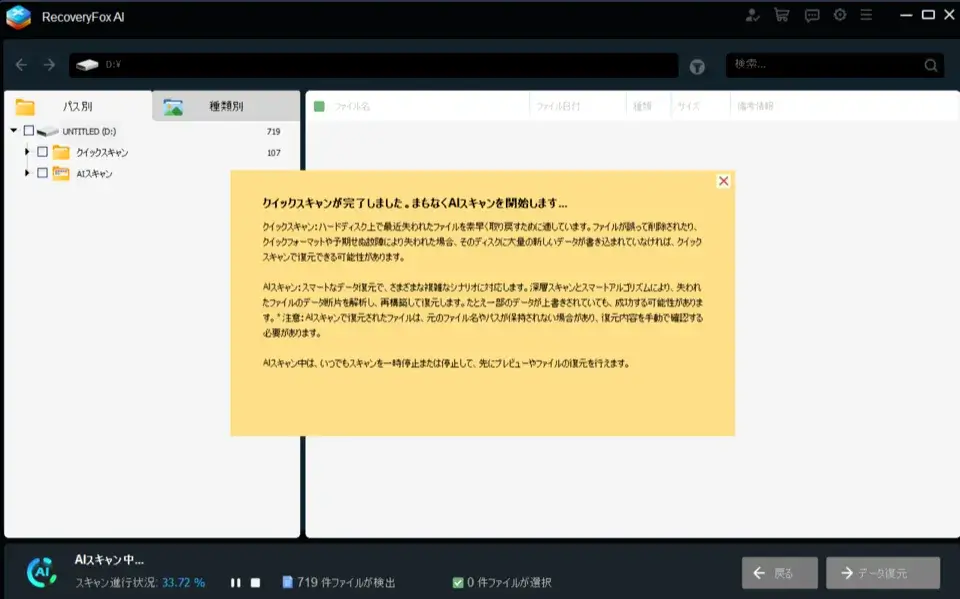Click the 719 count beside UNTITLED
The width and height of the screenshot is (960, 599).
tap(273, 132)
